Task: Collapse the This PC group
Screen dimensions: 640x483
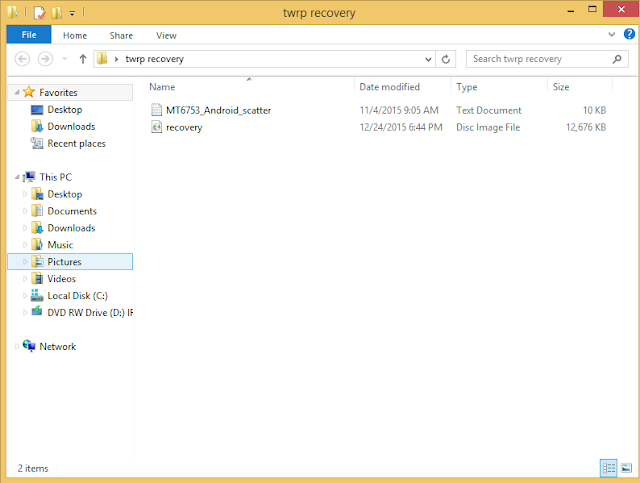Action: click(17, 177)
